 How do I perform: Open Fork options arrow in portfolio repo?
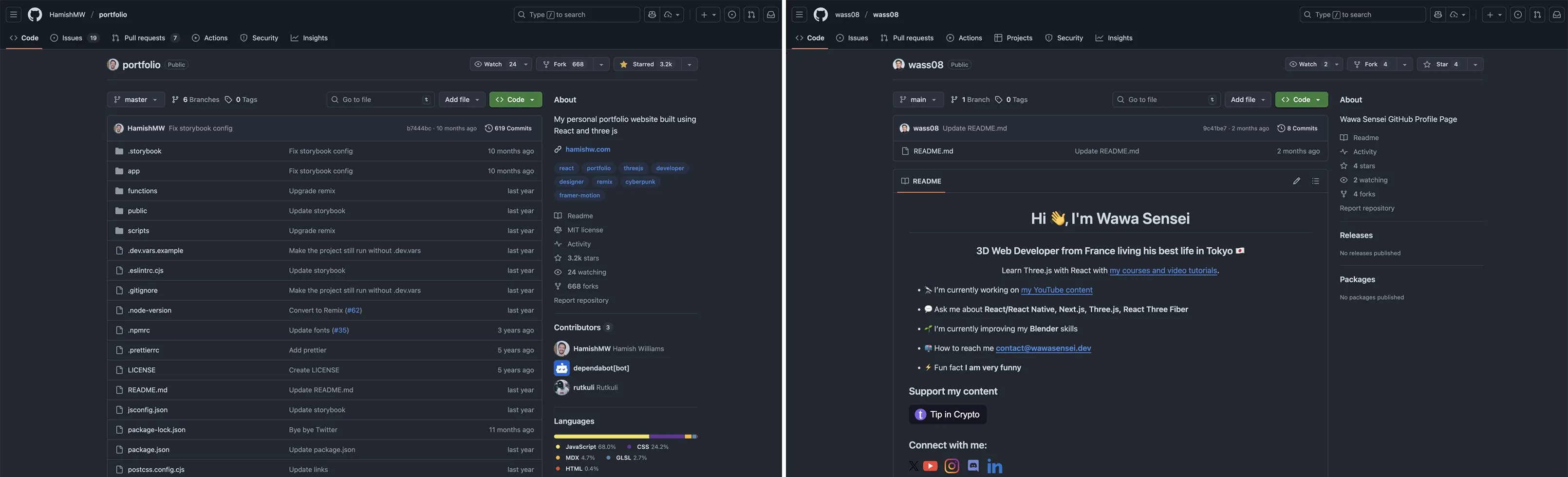click(601, 64)
